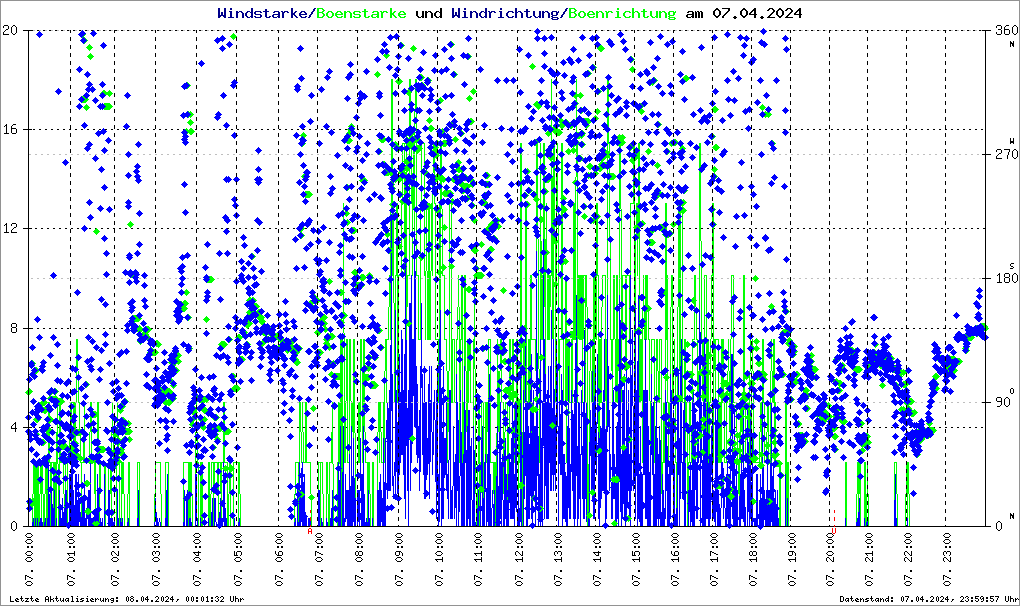Image resolution: width=1020 pixels, height=606 pixels.
Task: Click left axis value 12
Action: point(10,229)
